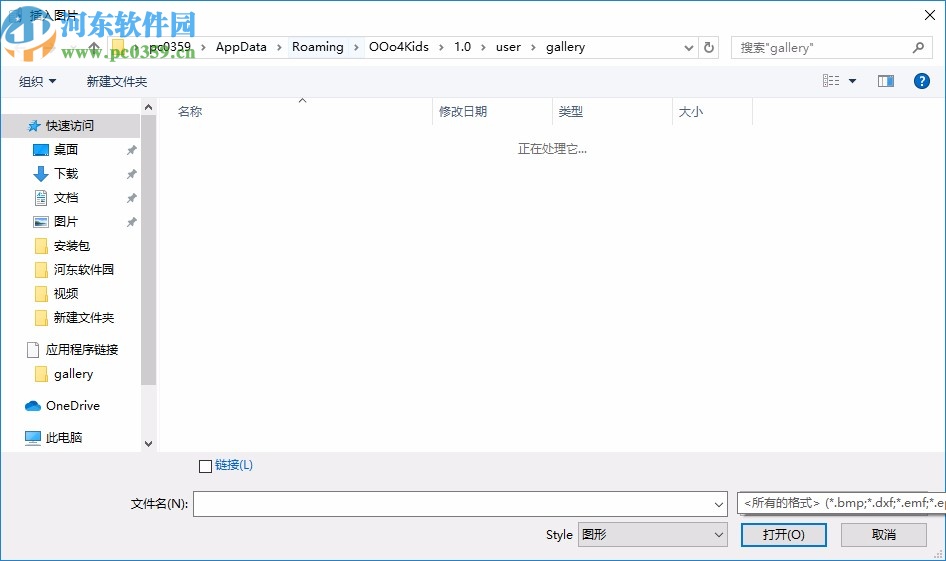The width and height of the screenshot is (946, 561).
Task: Click the This PC computer icon
Action: (x=33, y=438)
